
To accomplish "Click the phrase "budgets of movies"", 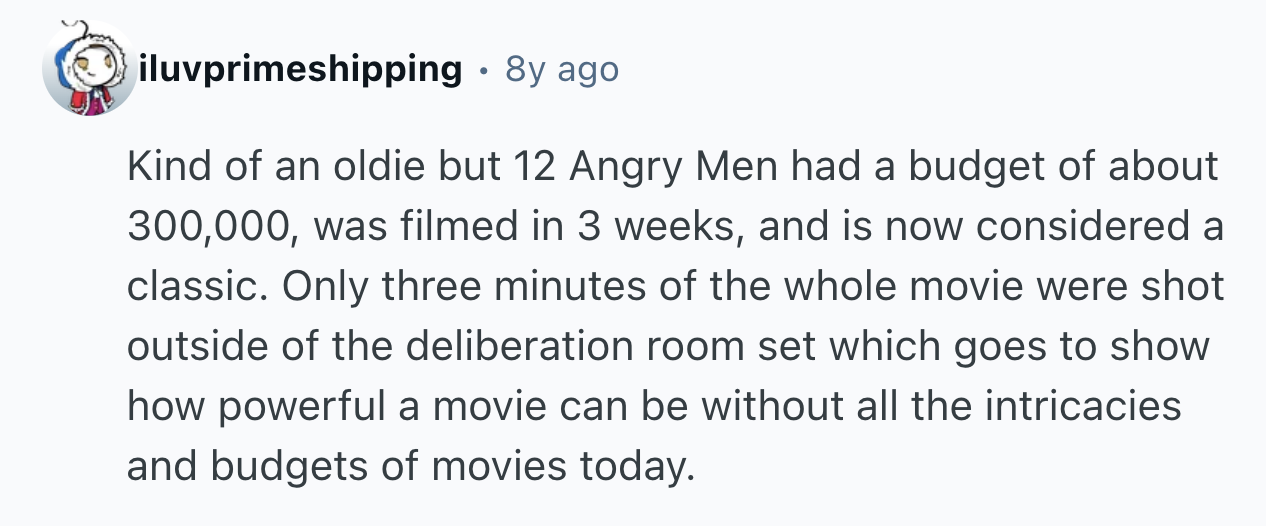I will 351,466.
